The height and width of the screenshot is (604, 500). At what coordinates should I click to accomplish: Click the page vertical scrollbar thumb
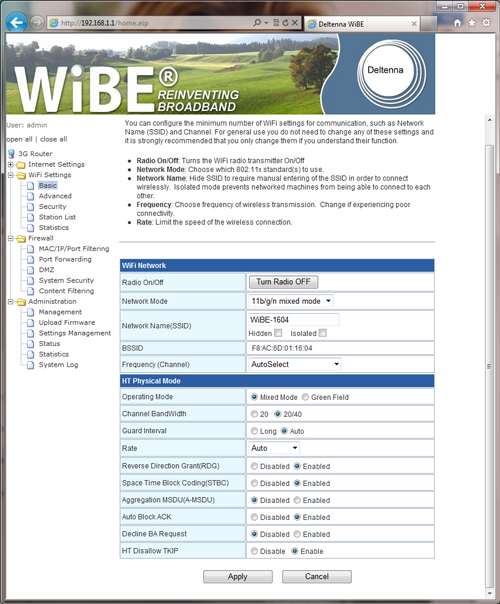[x=489, y=366]
